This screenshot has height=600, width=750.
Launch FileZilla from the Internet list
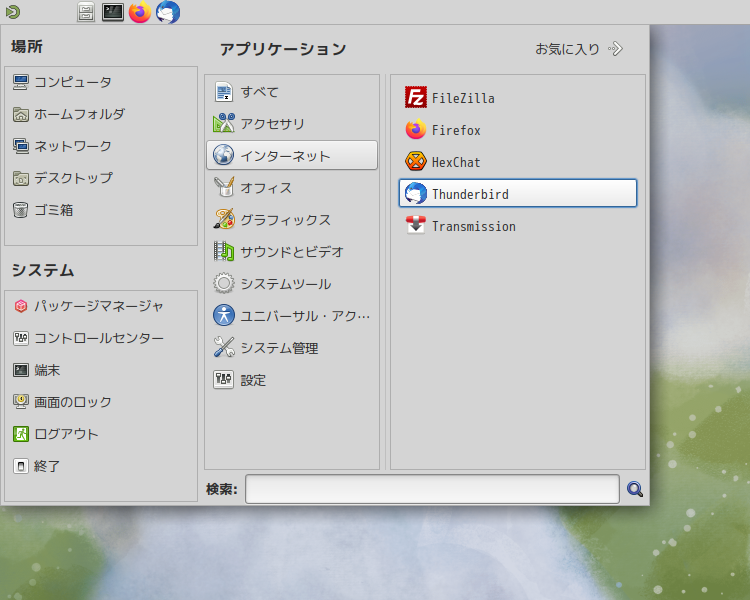coord(518,98)
